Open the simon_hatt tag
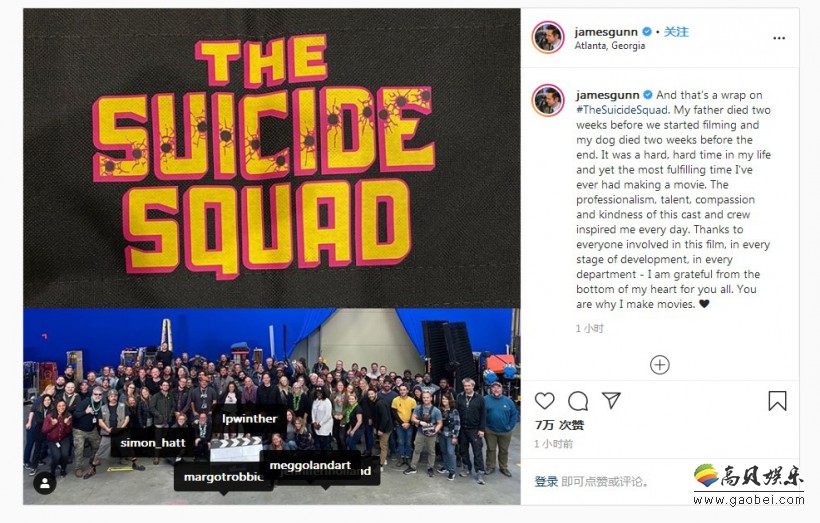820x523 pixels. pos(153,443)
